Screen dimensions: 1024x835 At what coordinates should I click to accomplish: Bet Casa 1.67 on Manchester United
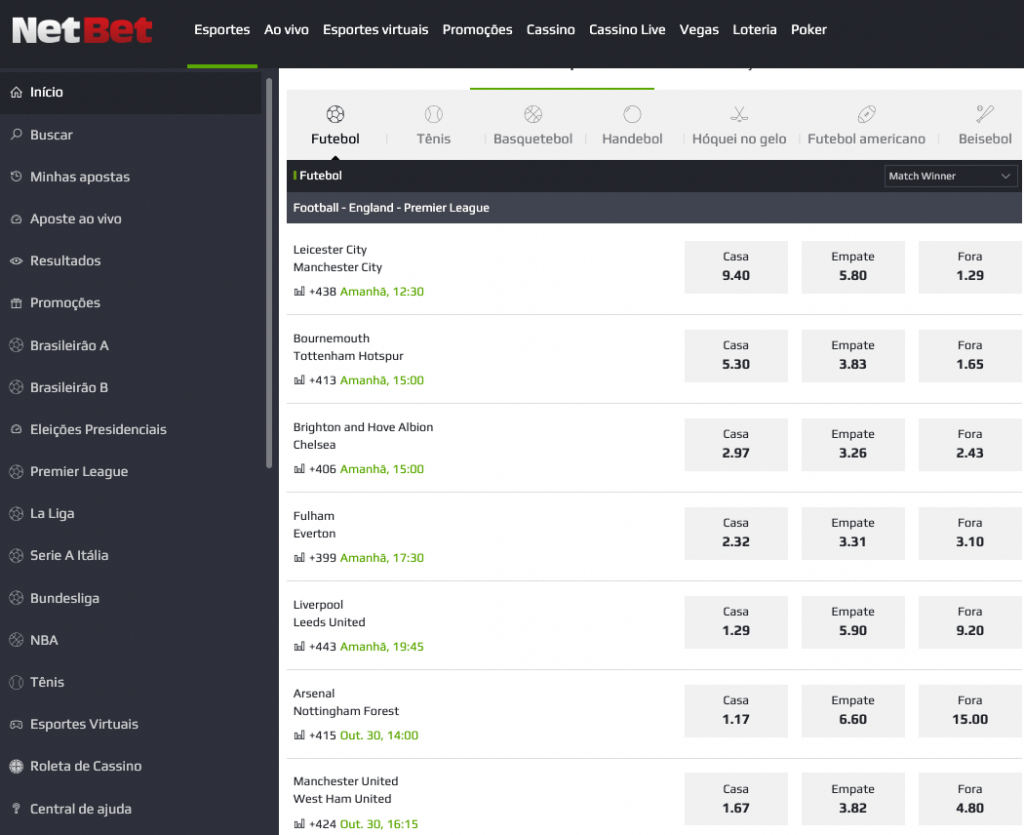[x=736, y=800]
